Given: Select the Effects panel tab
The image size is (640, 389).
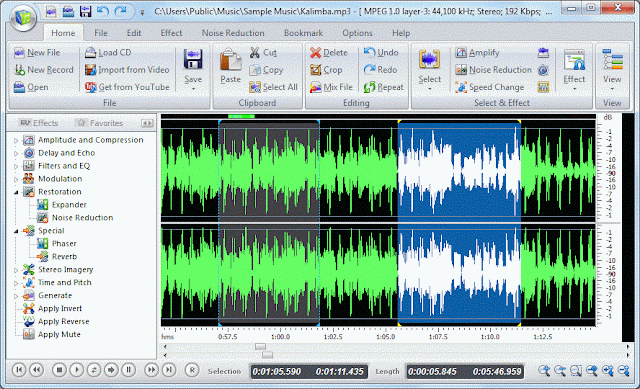Looking at the screenshot, I should (x=40, y=123).
